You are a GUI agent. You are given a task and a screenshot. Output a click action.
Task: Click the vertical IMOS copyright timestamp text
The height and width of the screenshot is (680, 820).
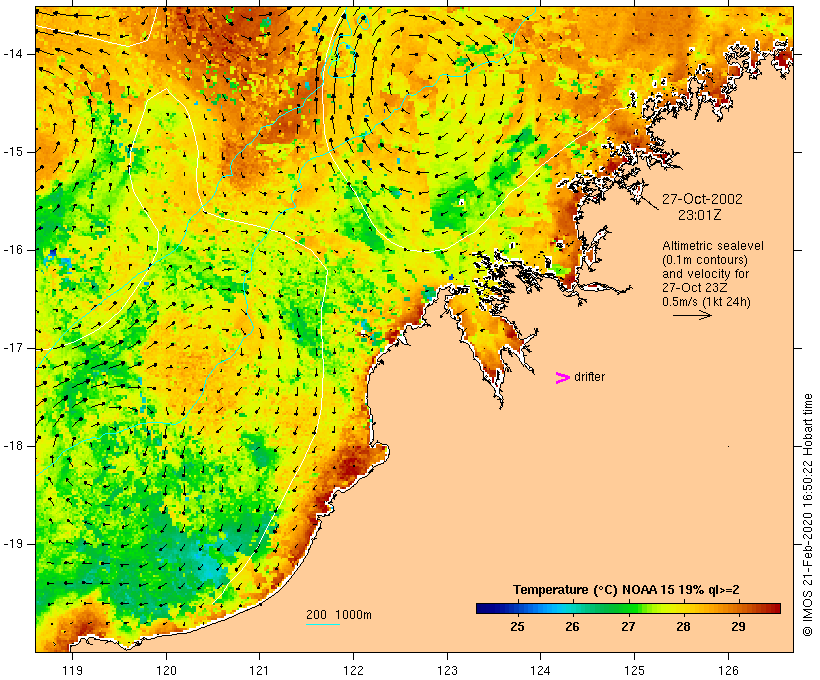pos(808,515)
